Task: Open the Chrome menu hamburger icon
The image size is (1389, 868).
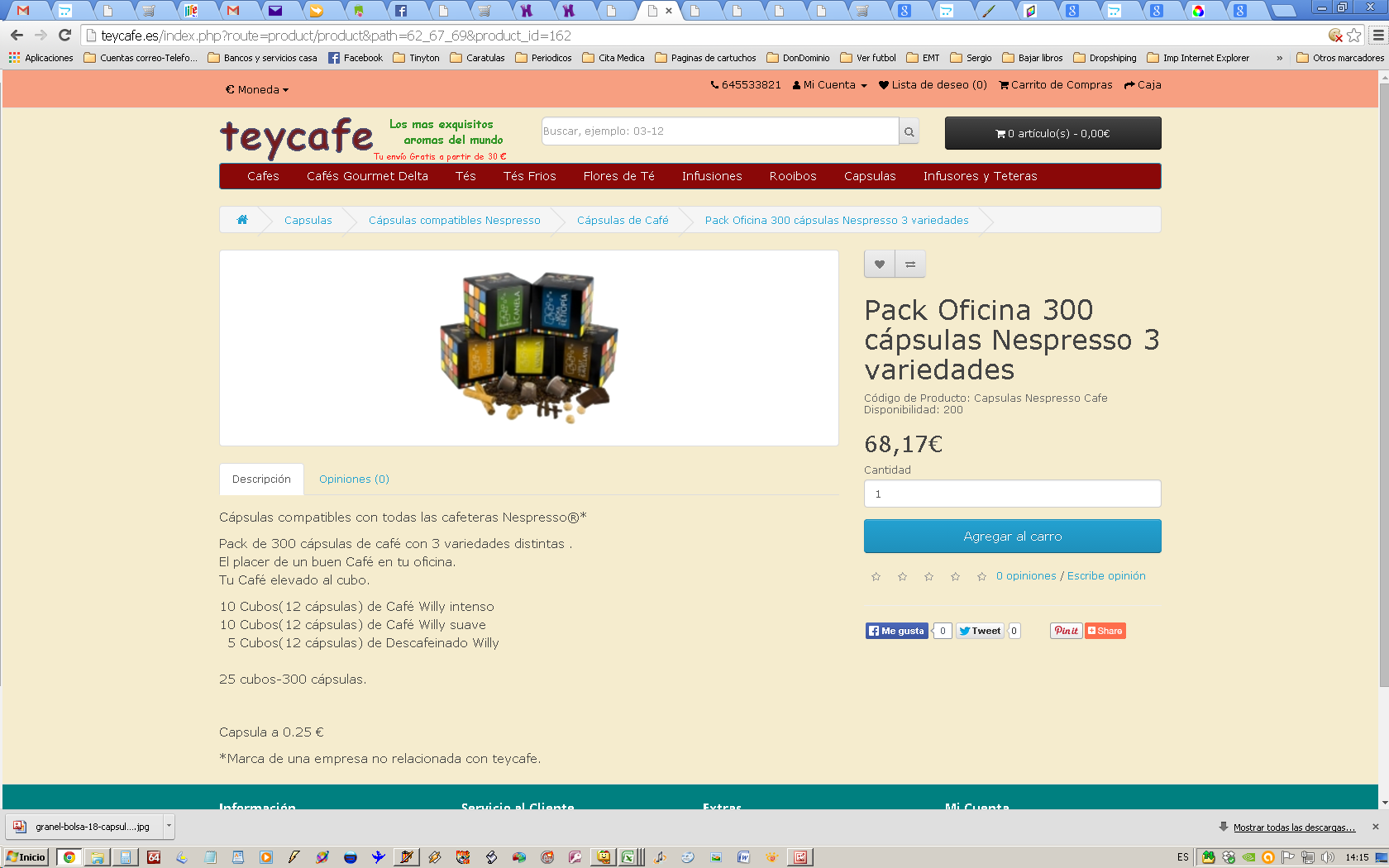Action: pyautogui.click(x=1377, y=36)
